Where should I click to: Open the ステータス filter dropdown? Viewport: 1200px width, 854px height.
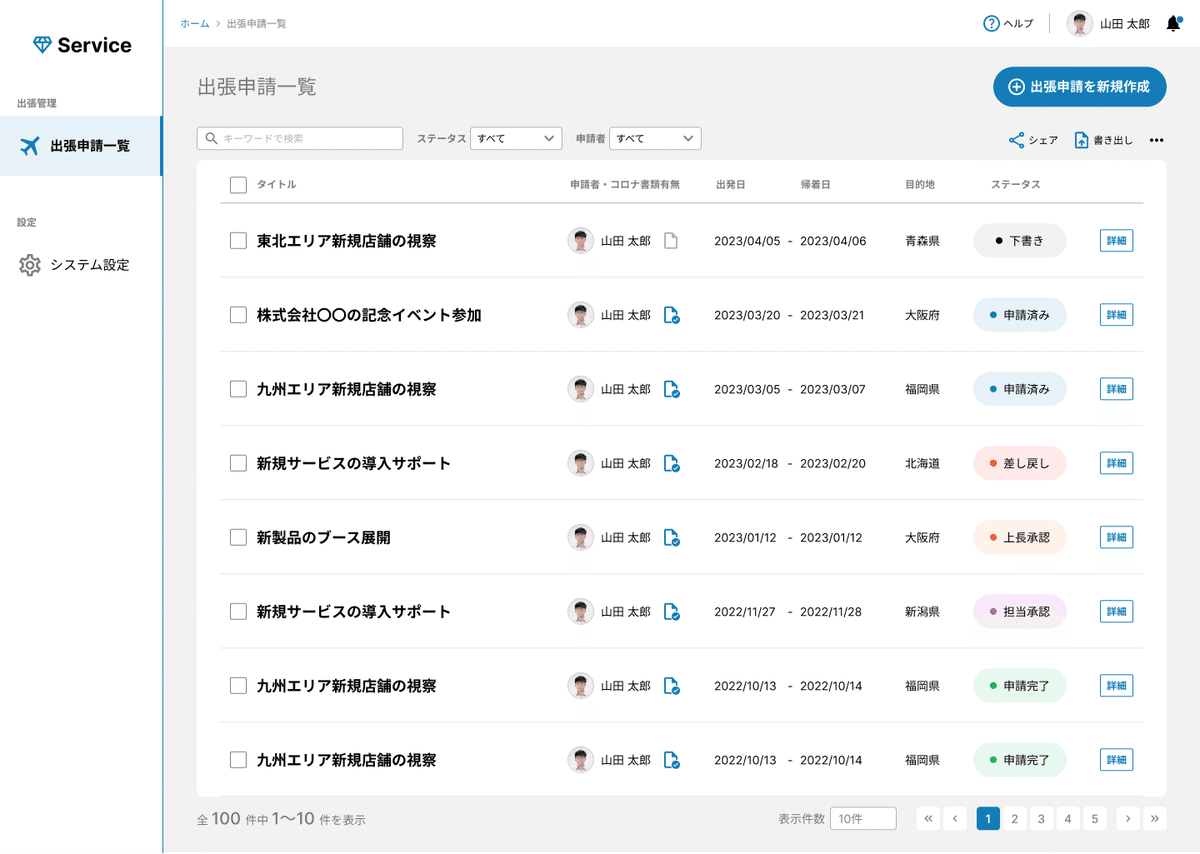[516, 138]
